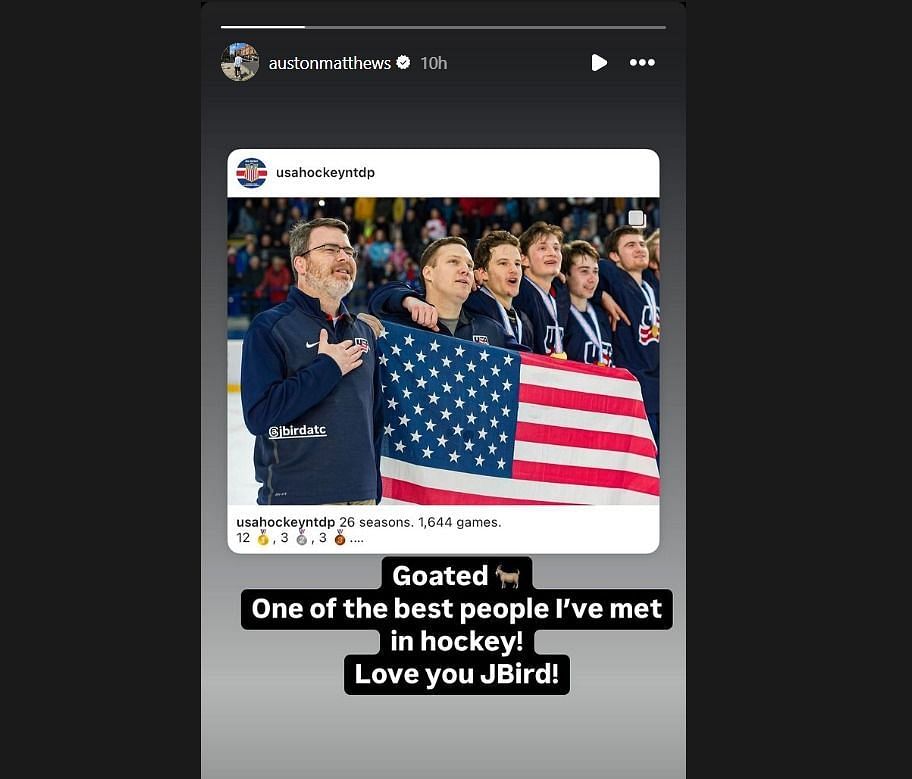Click the silver medal emoji in caption

point(301,538)
